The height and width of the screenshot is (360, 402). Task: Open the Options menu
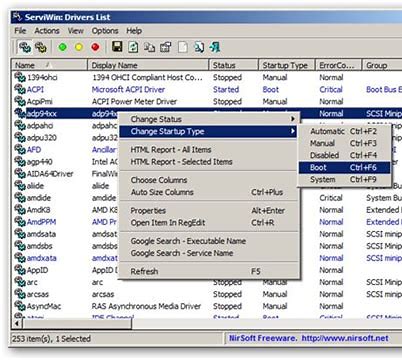pyautogui.click(x=105, y=31)
